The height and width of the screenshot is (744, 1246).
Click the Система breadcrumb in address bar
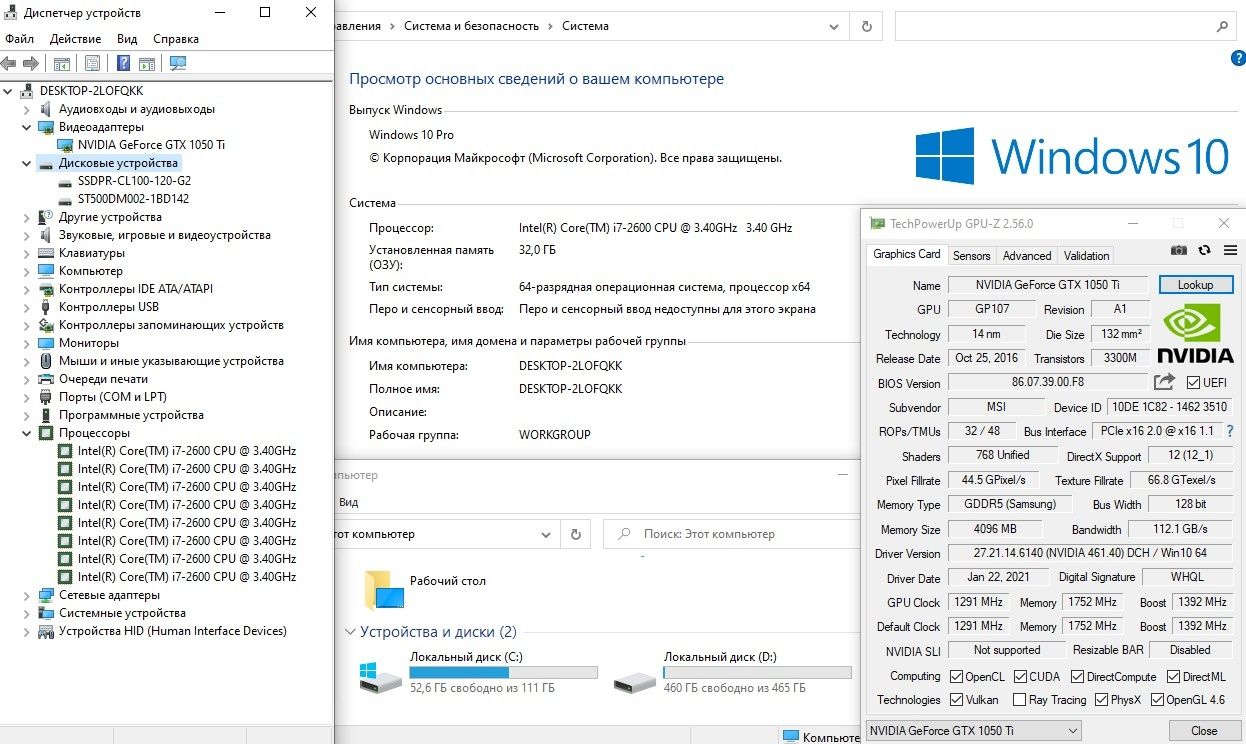point(585,26)
